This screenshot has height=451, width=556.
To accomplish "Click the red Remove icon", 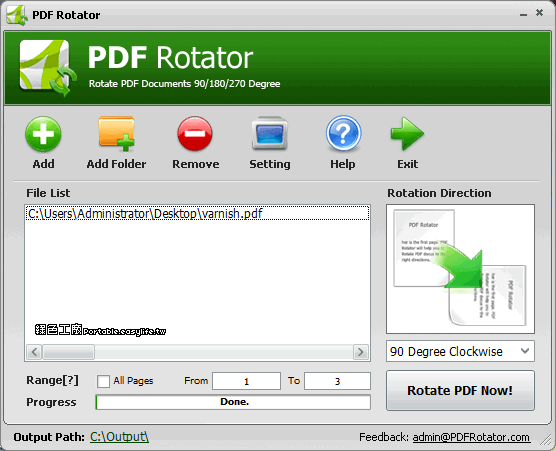I will tap(195, 134).
